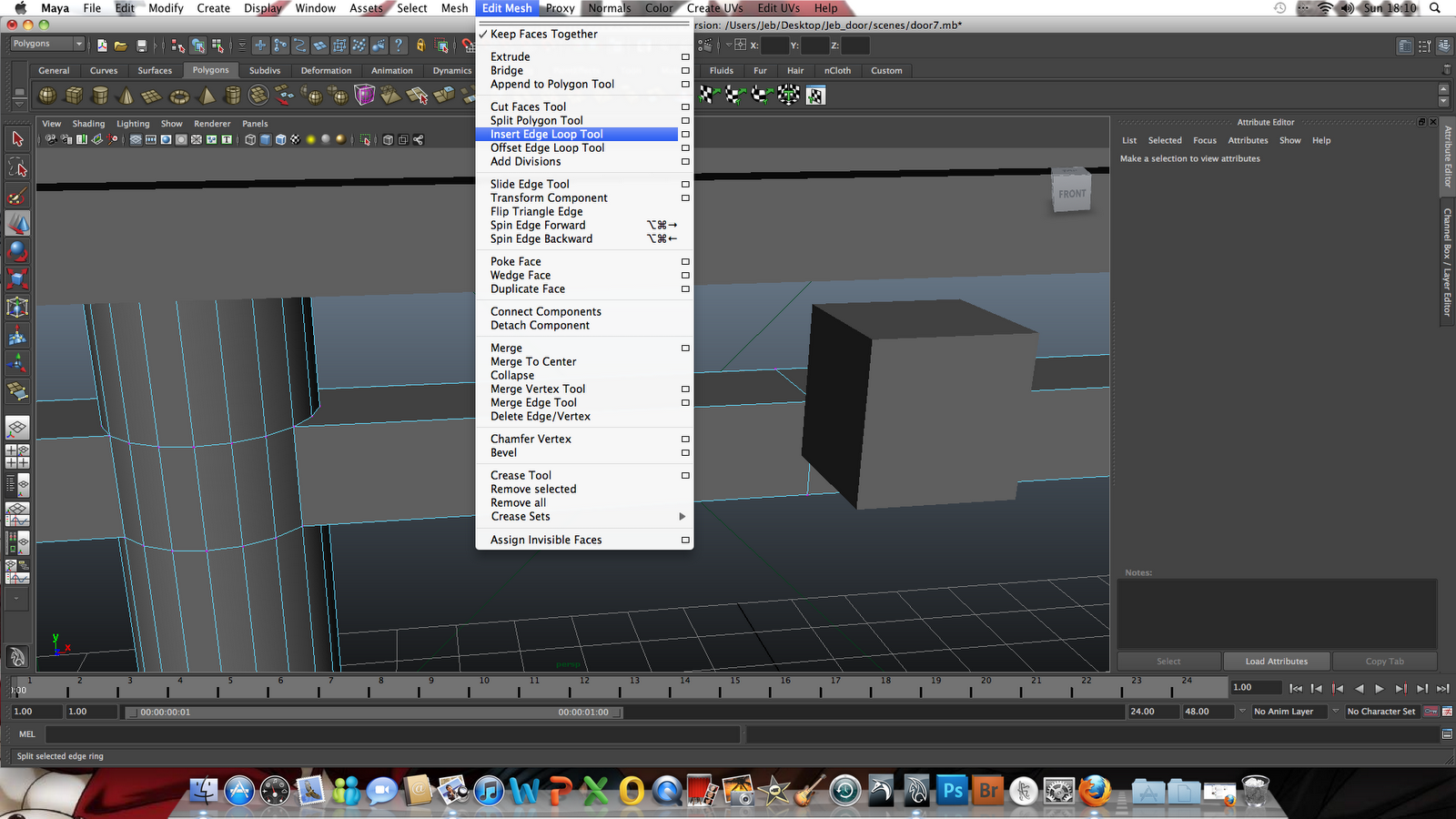The width and height of the screenshot is (1456, 819).
Task: Choose the Move tool in the toolbox
Action: pyautogui.click(x=17, y=224)
